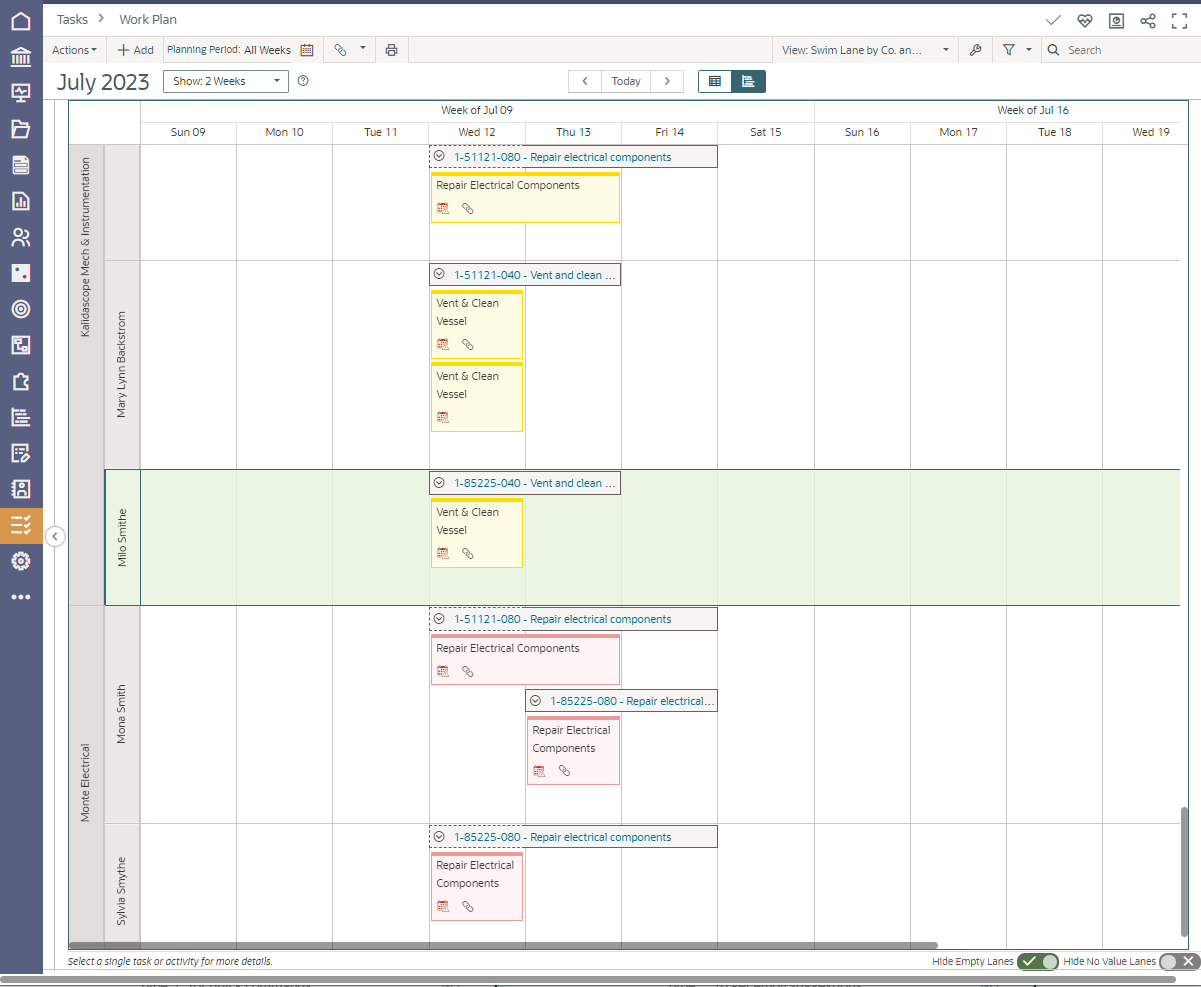Switch to the swim lane chart view icon

pyautogui.click(x=748, y=81)
